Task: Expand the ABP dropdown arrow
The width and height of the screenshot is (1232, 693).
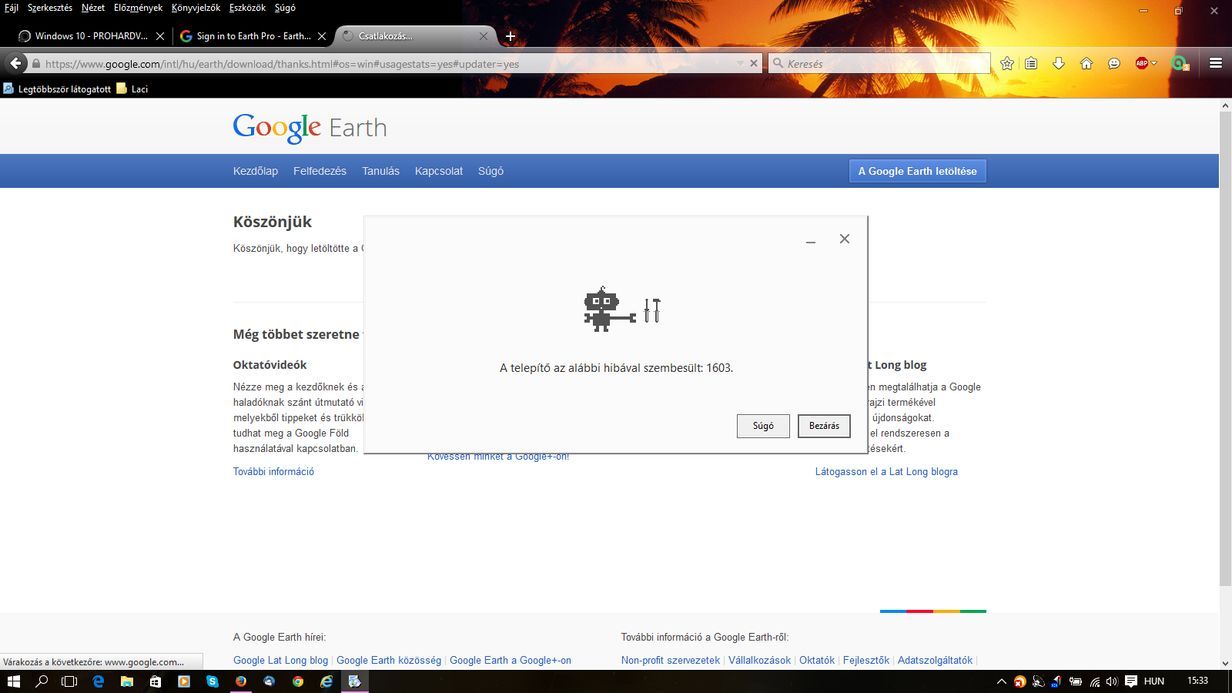Action: (x=1154, y=64)
